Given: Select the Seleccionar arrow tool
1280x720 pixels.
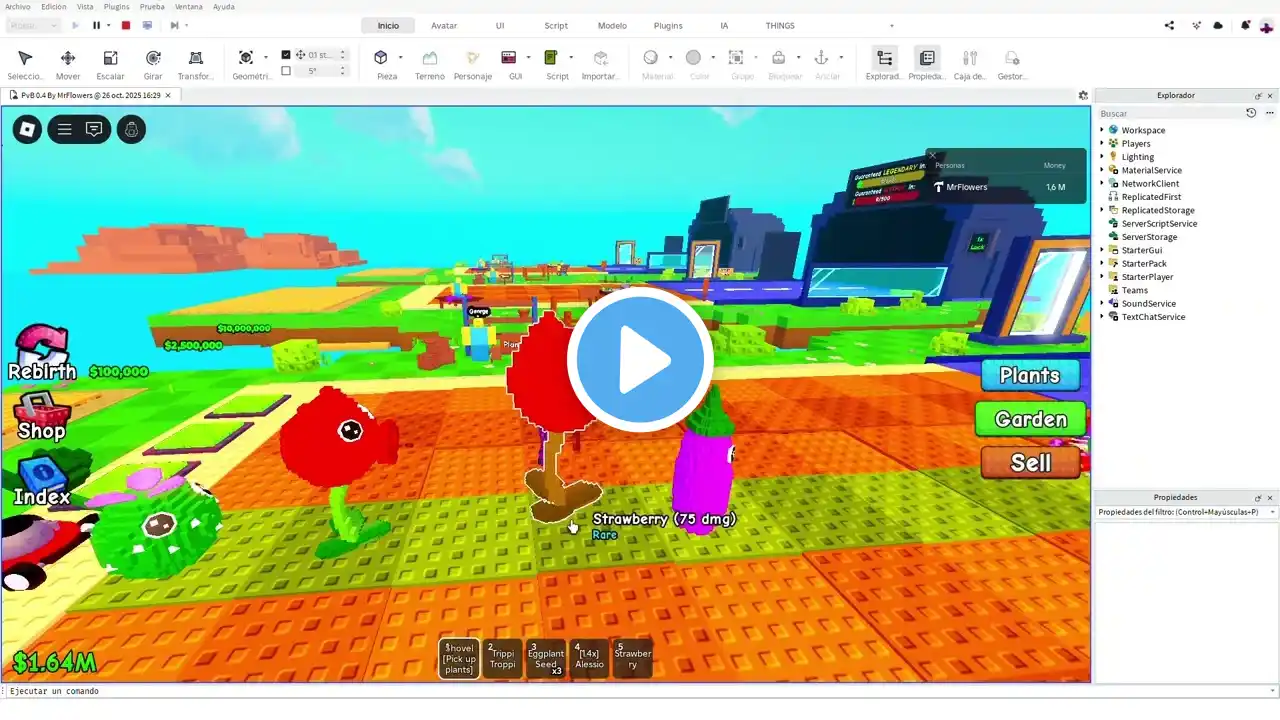Looking at the screenshot, I should pyautogui.click(x=26, y=64).
